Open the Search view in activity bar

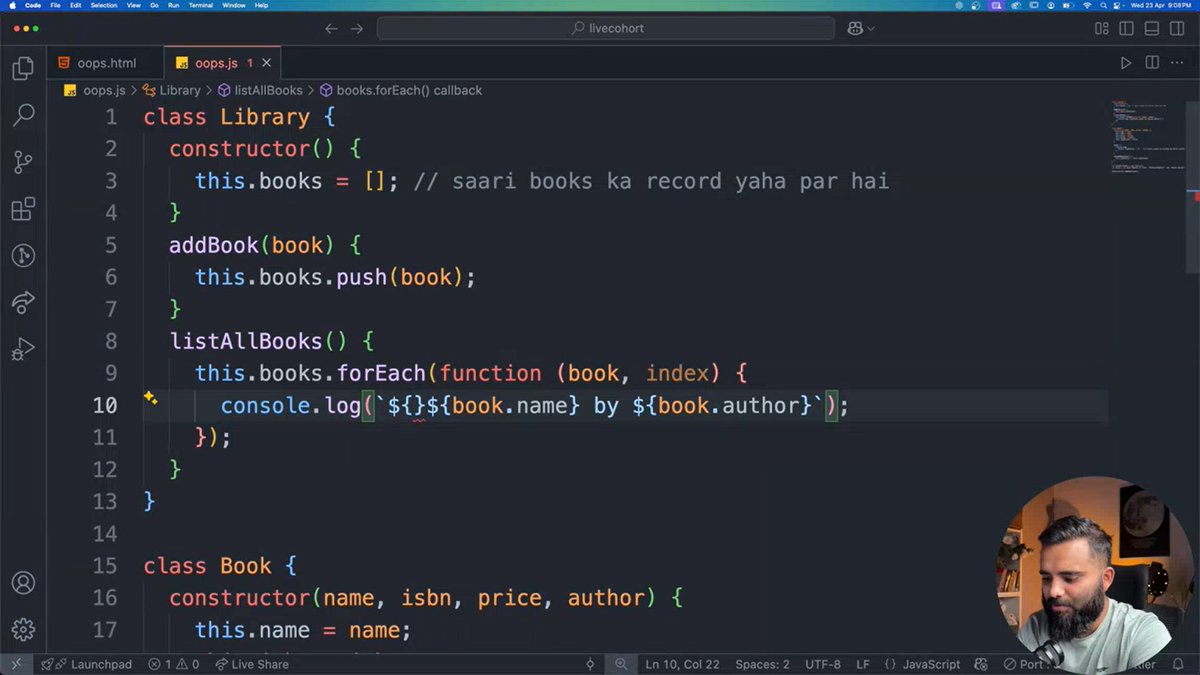(x=23, y=116)
